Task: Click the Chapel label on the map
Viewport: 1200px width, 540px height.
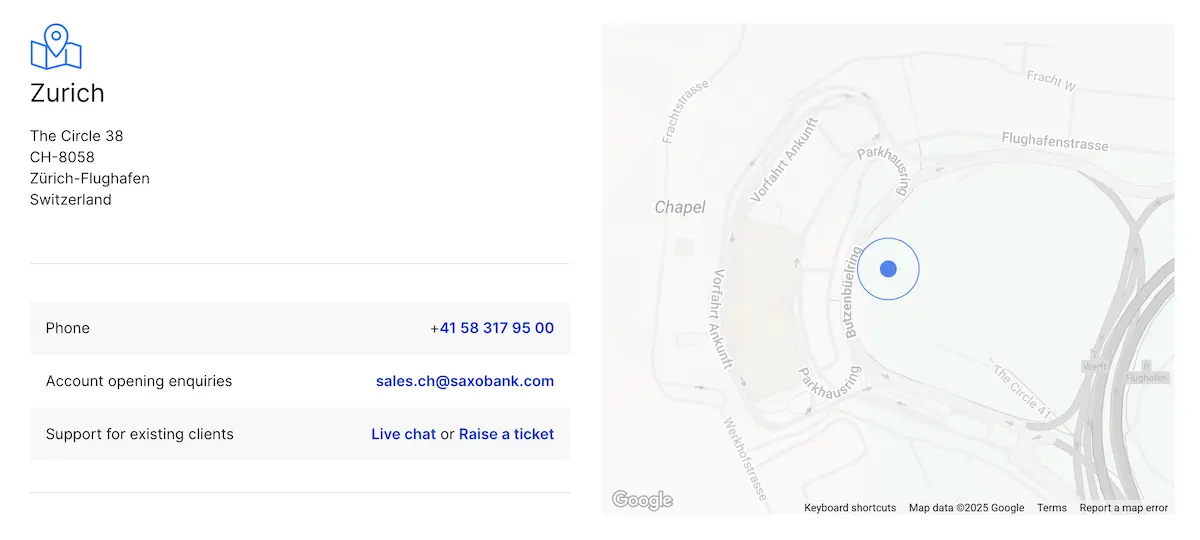Action: click(680, 207)
